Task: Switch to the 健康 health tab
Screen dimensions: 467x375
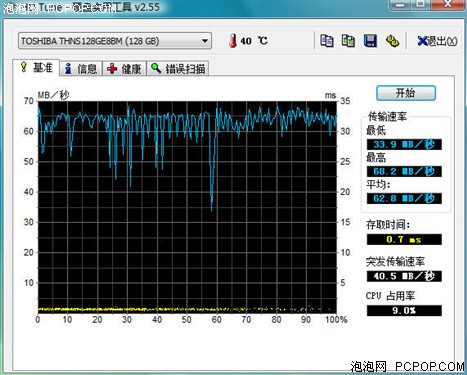Action: pyautogui.click(x=125, y=69)
